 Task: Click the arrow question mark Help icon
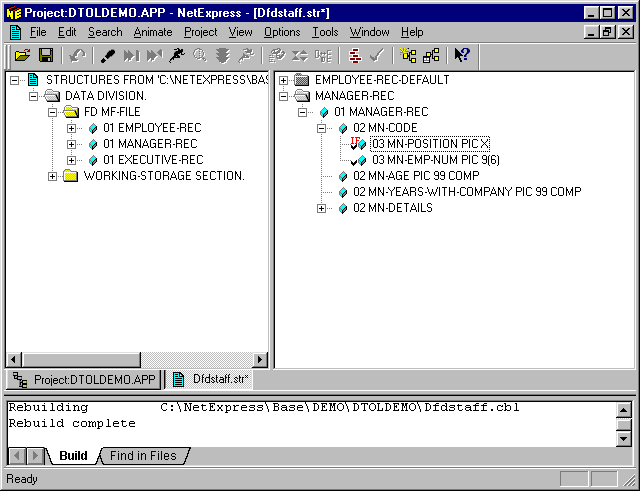pos(462,55)
